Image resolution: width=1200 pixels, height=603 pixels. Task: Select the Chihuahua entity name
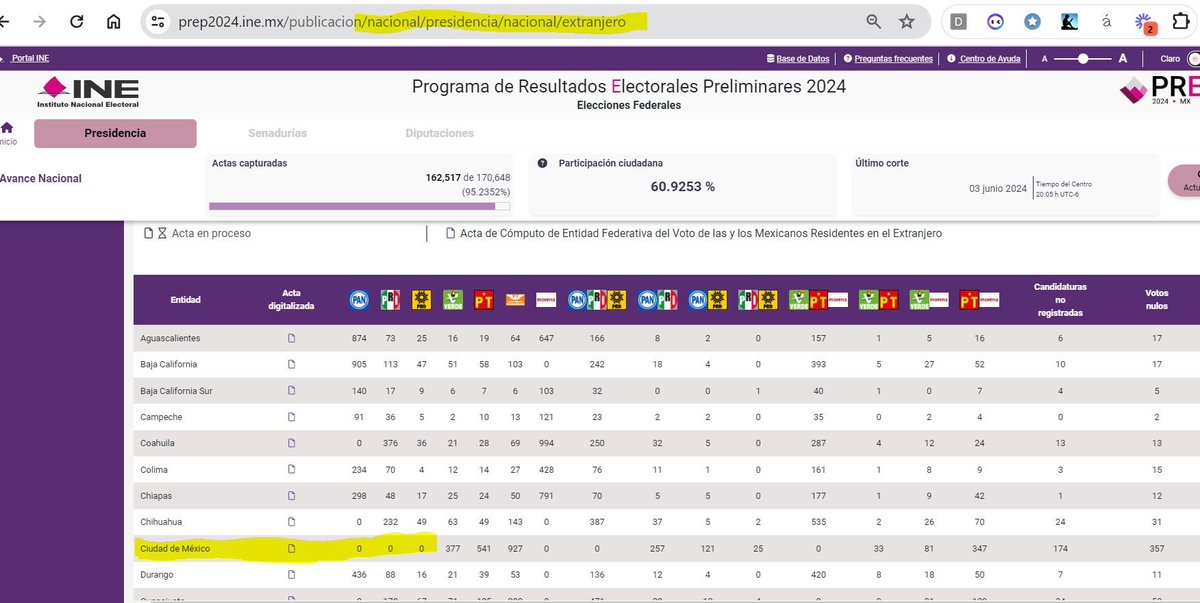tap(161, 522)
